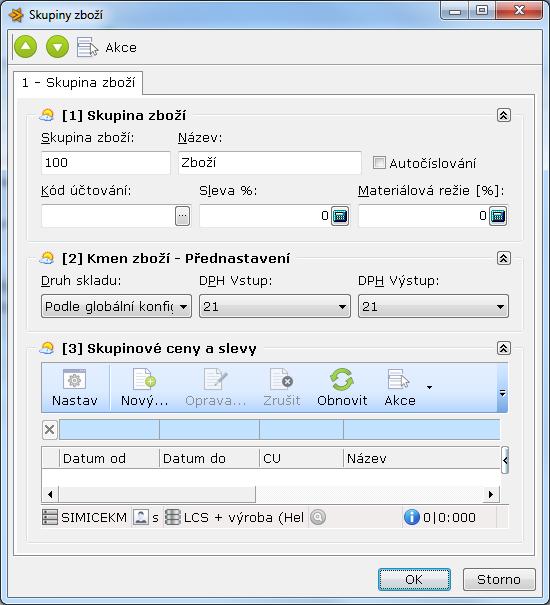Open the Nastav settings icon in grid toolbar

[x=74, y=380]
